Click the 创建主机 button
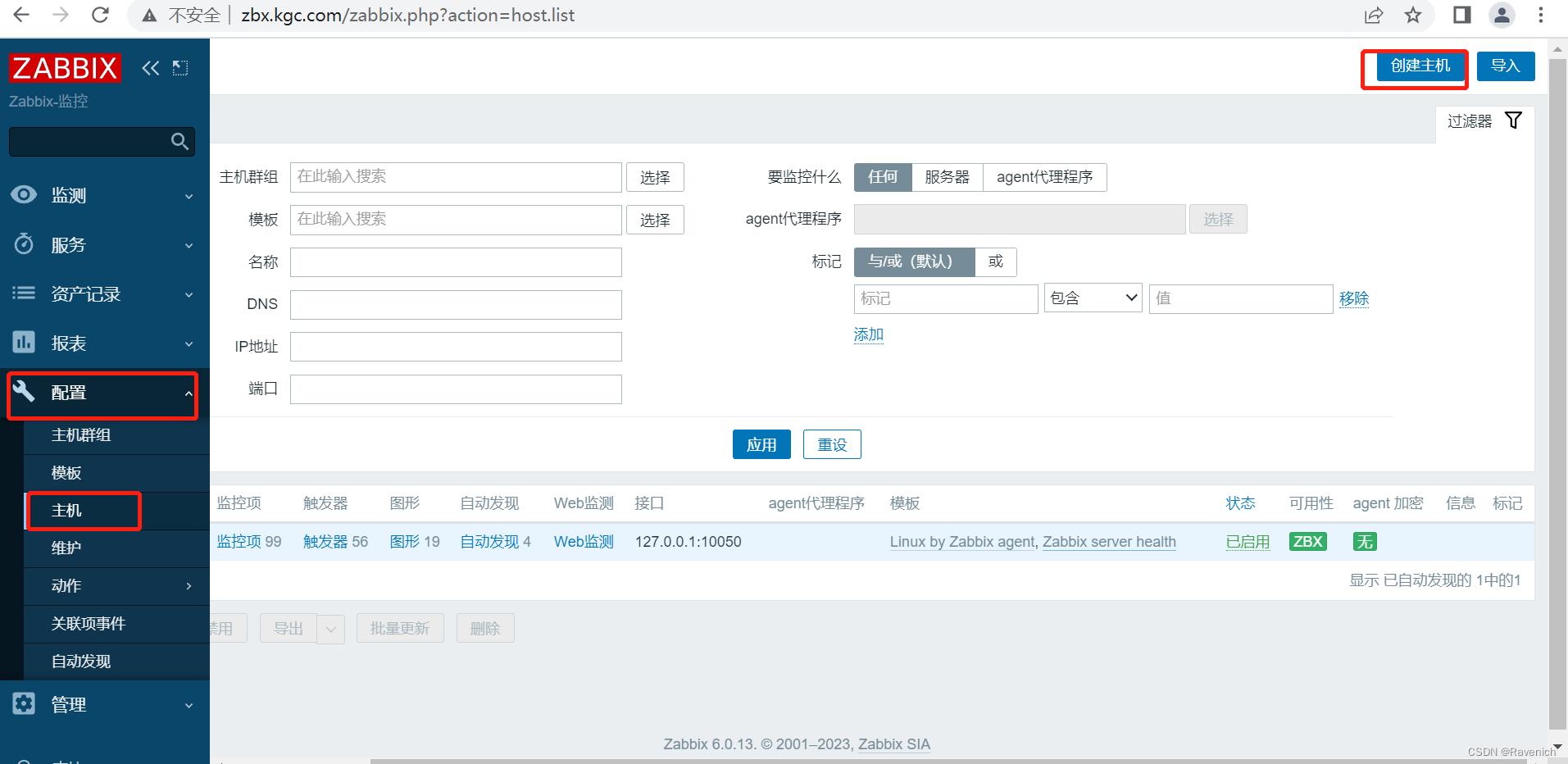Viewport: 1568px width, 764px height. (x=1420, y=66)
